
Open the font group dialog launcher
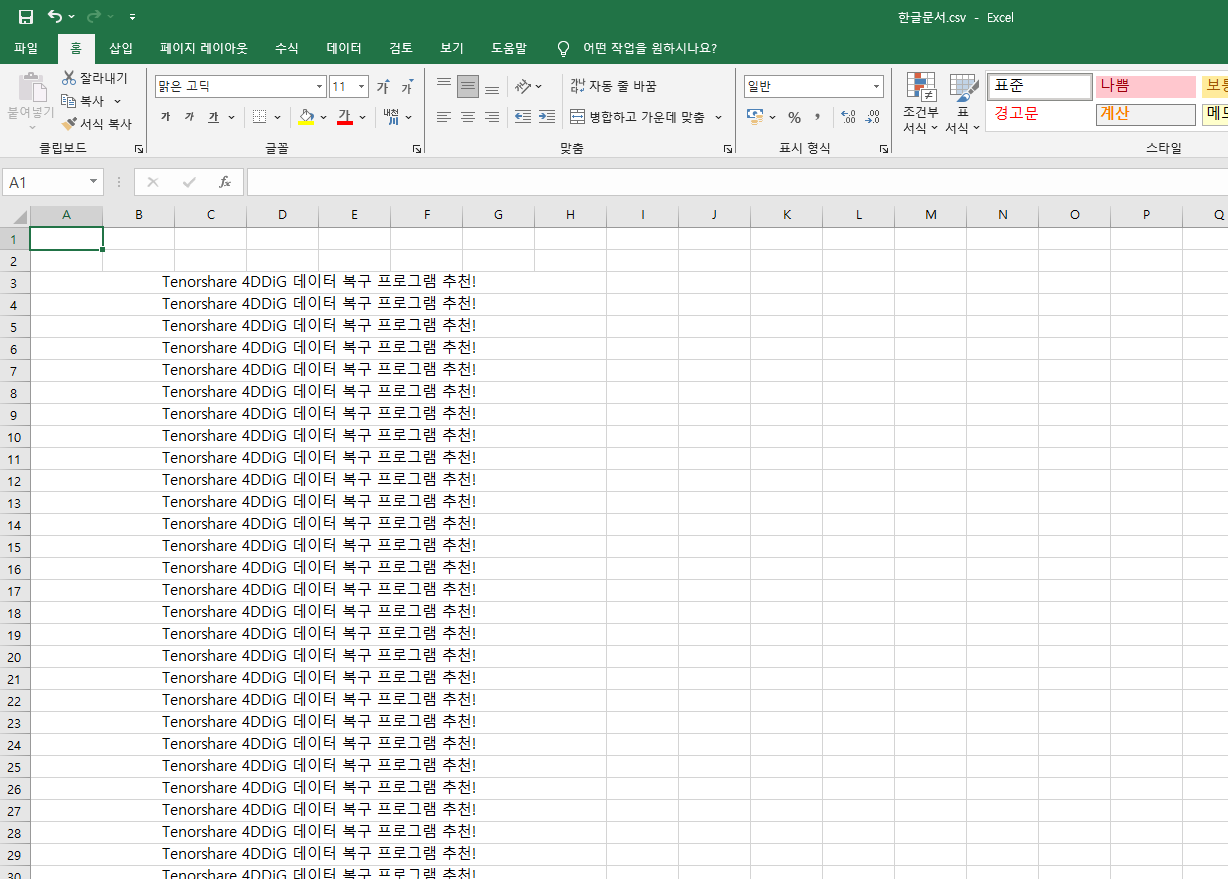pos(417,148)
